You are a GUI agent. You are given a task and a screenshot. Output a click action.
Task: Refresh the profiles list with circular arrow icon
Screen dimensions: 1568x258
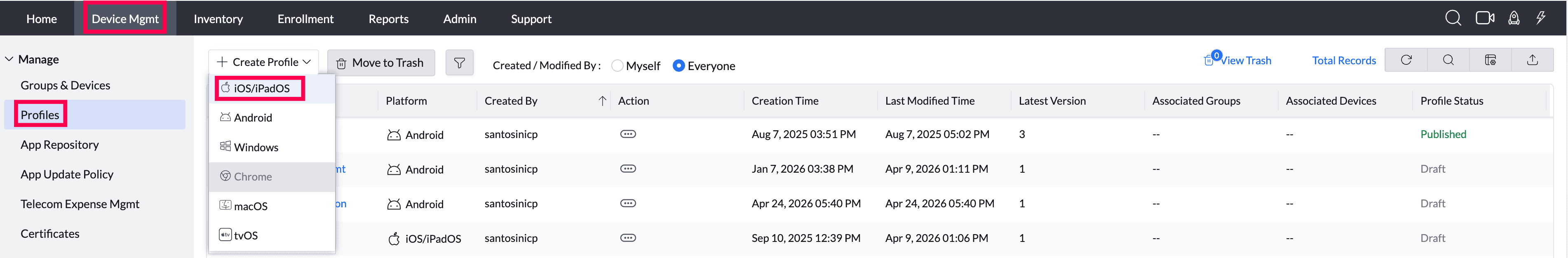tap(1406, 60)
